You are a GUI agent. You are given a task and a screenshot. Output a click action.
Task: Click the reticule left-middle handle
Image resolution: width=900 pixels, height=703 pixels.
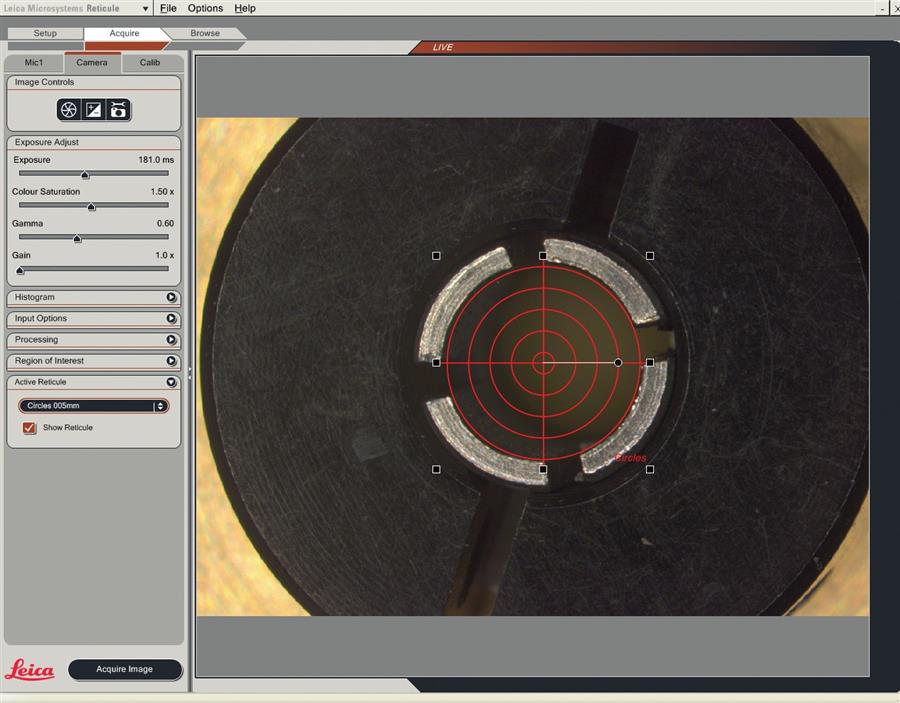(x=436, y=363)
